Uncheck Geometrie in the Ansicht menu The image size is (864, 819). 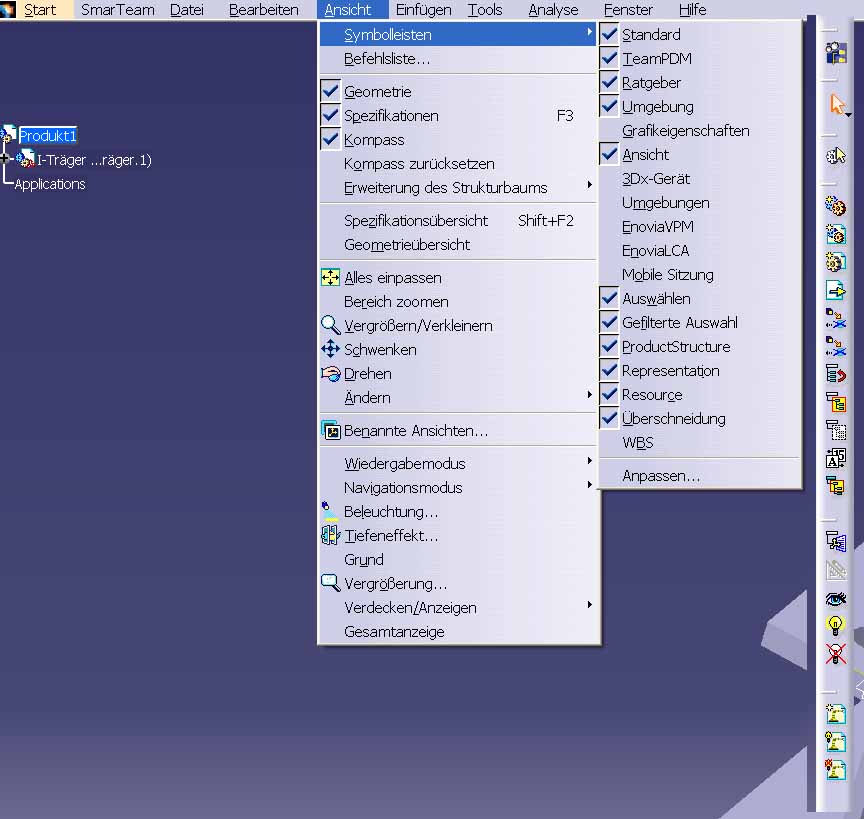coord(331,91)
